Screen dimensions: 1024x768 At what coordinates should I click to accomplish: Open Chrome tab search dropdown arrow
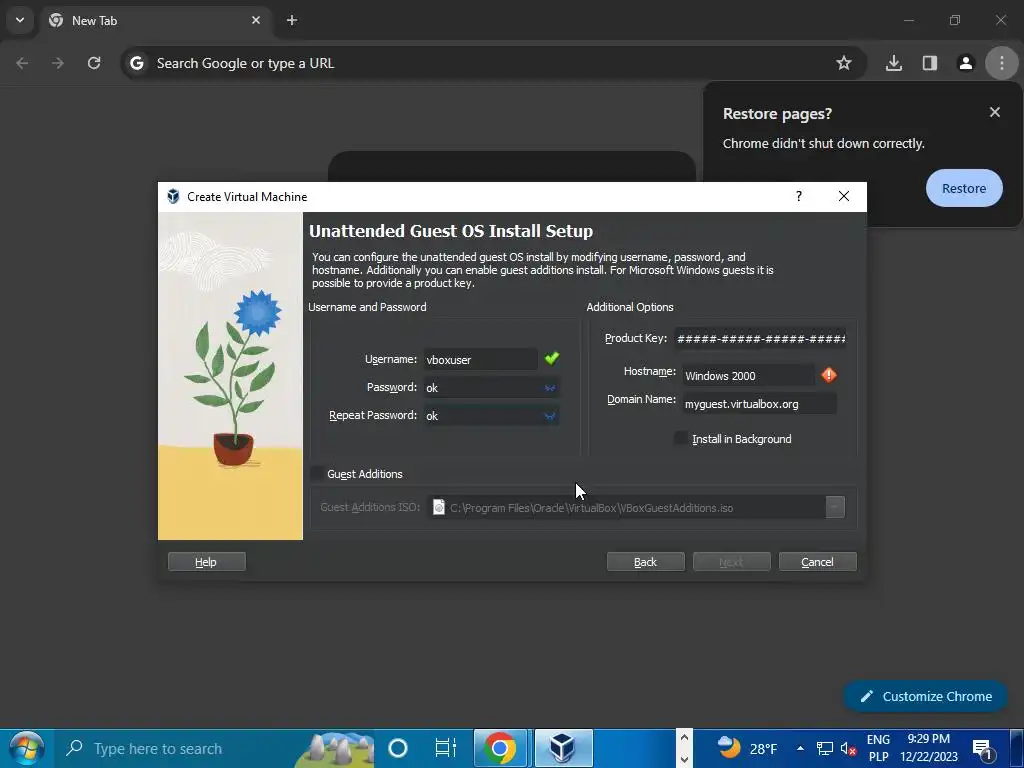[20, 20]
